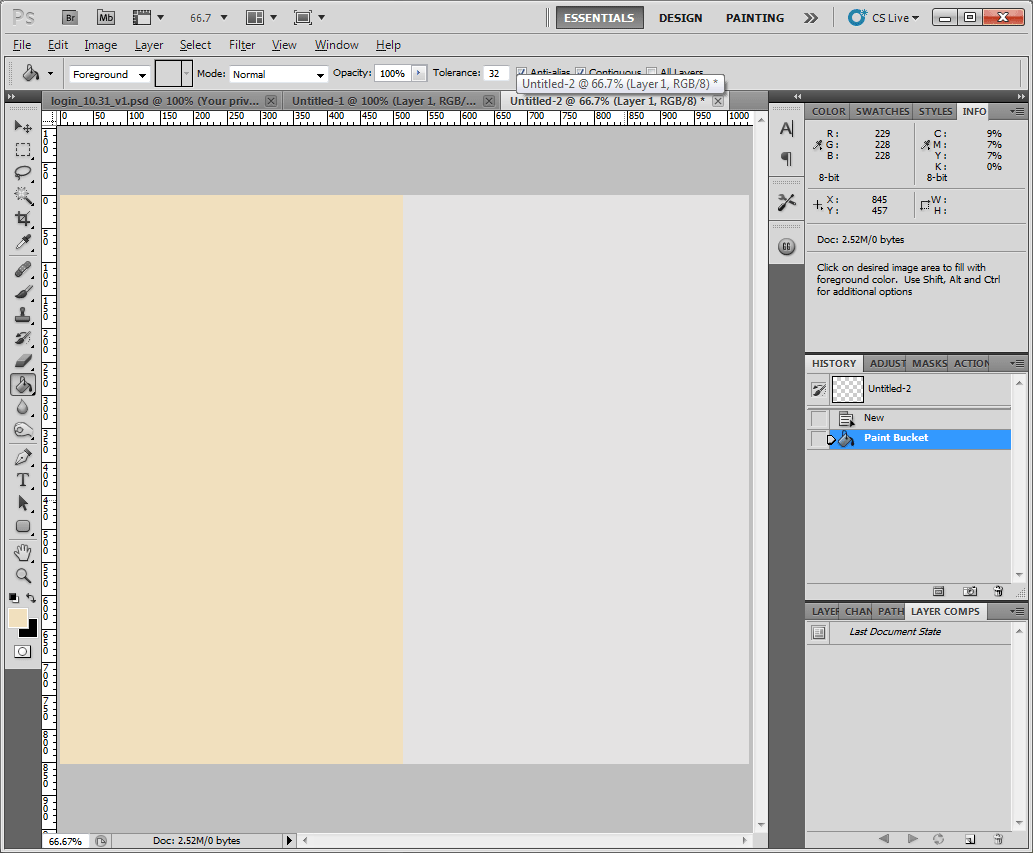The image size is (1033, 853).
Task: Select the Eraser tool
Action: 23,362
